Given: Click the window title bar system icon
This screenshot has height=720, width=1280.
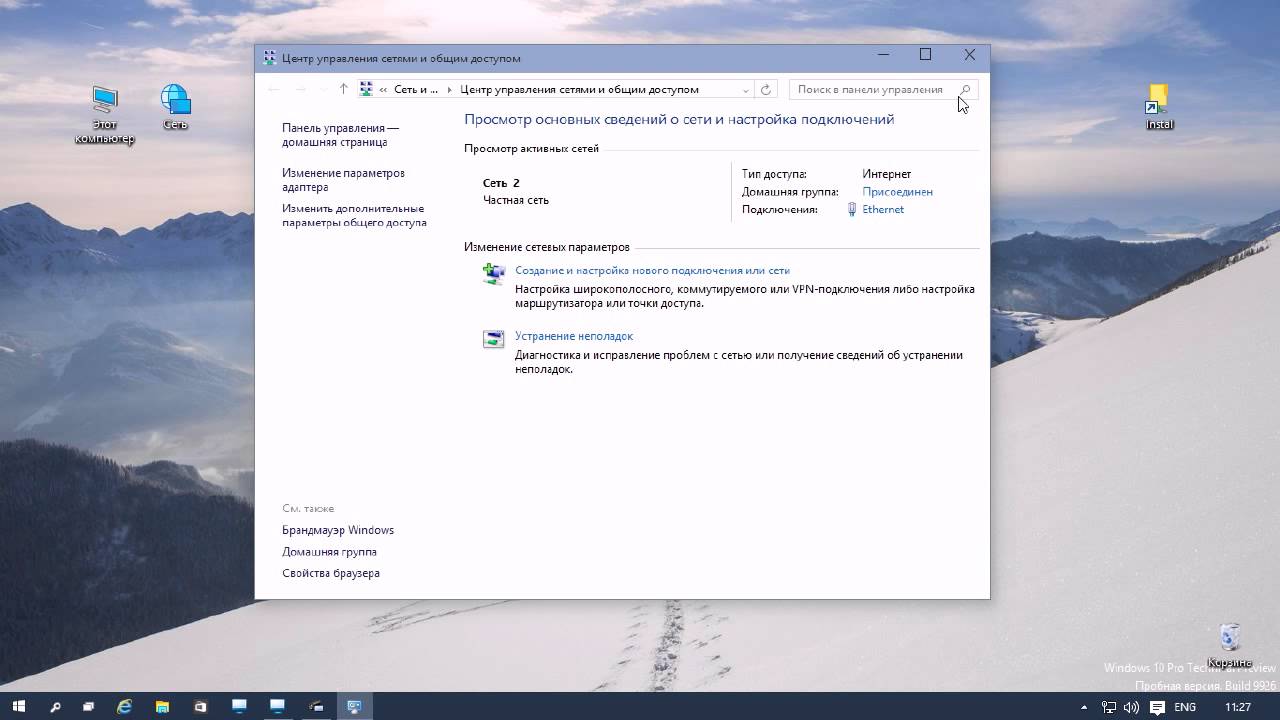Looking at the screenshot, I should coord(270,58).
